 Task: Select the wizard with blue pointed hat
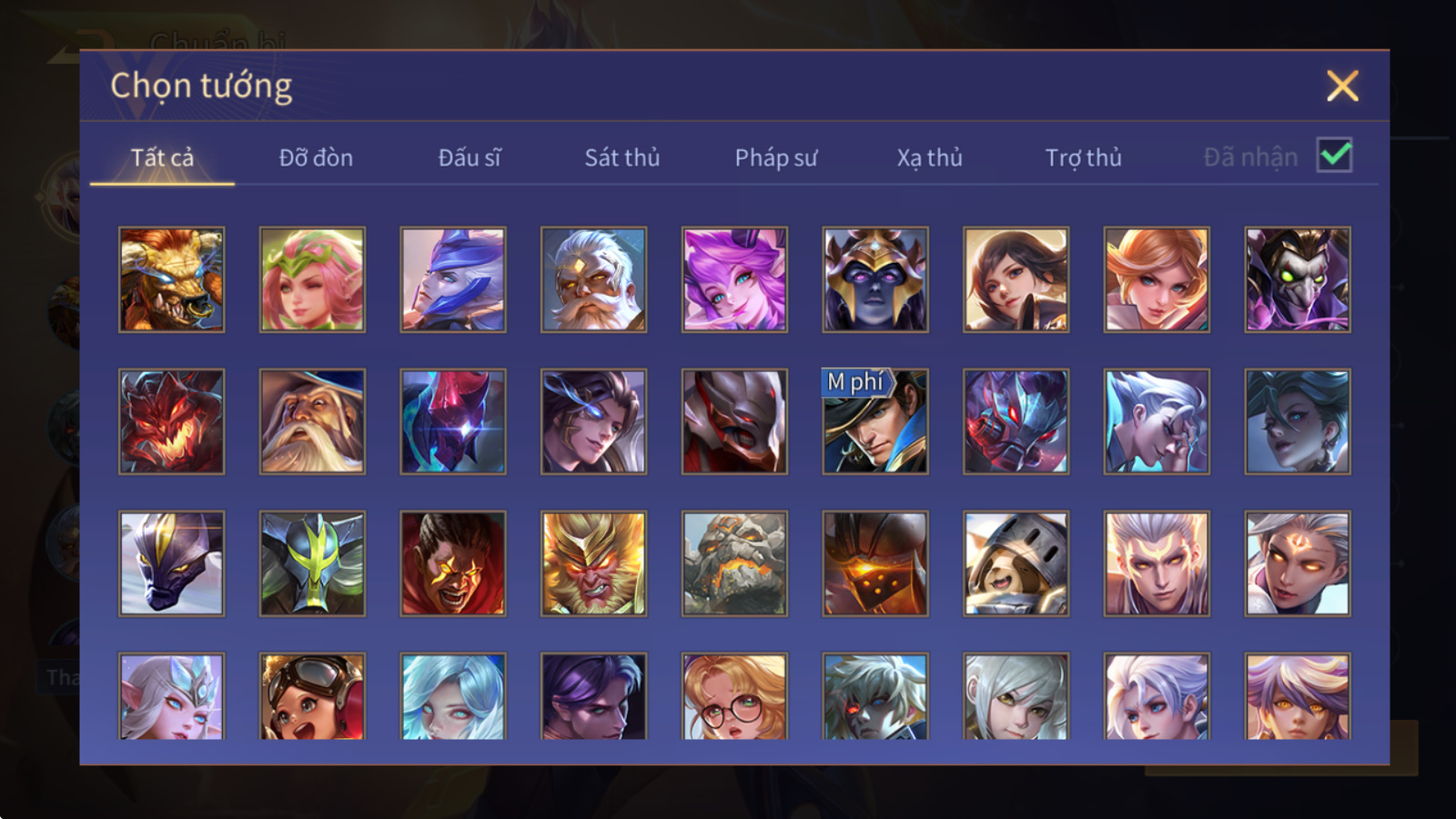pos(312,421)
